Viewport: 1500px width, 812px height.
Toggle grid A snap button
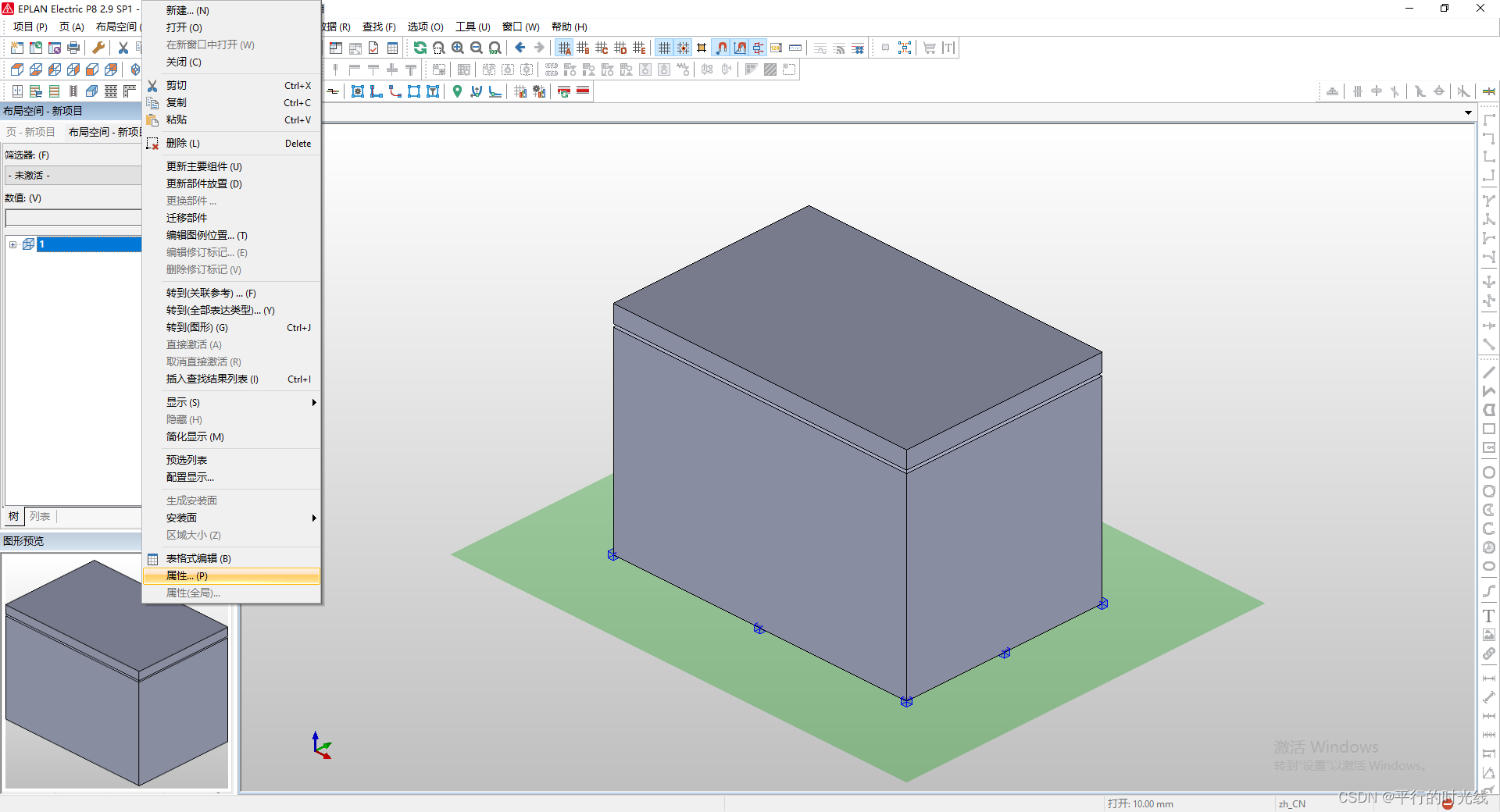(564, 48)
